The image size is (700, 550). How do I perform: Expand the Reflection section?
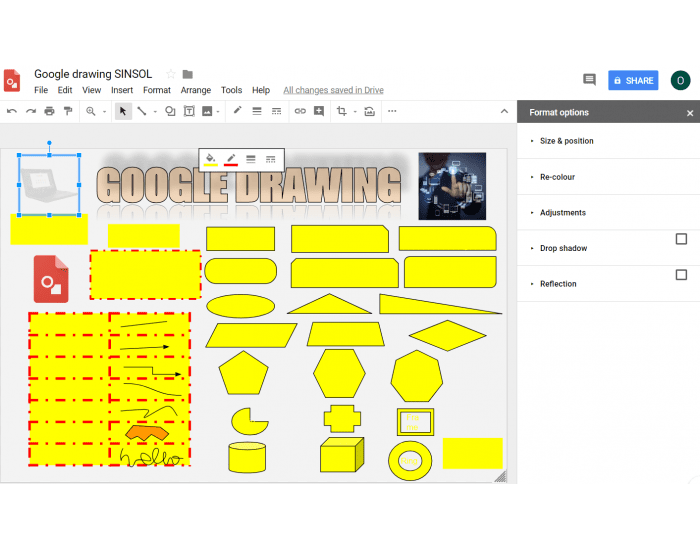pyautogui.click(x=558, y=284)
